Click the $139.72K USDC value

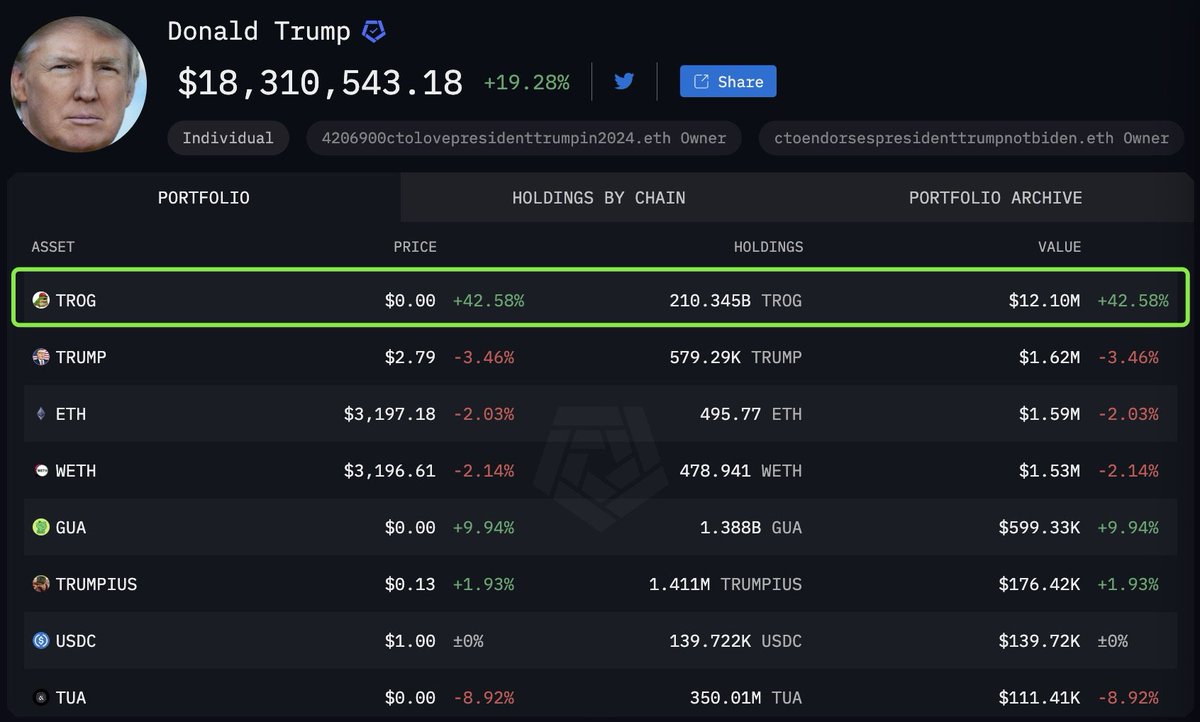click(1039, 641)
